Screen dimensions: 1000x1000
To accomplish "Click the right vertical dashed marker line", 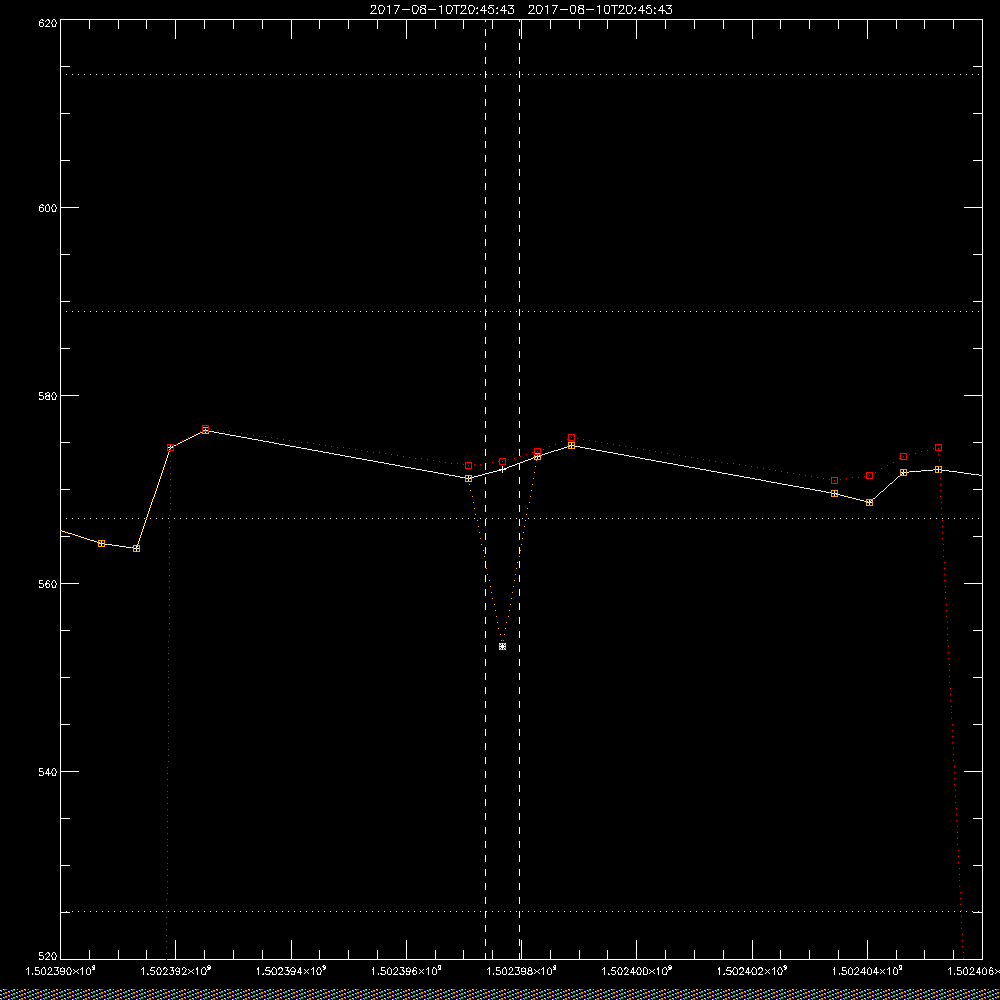I will [519, 488].
